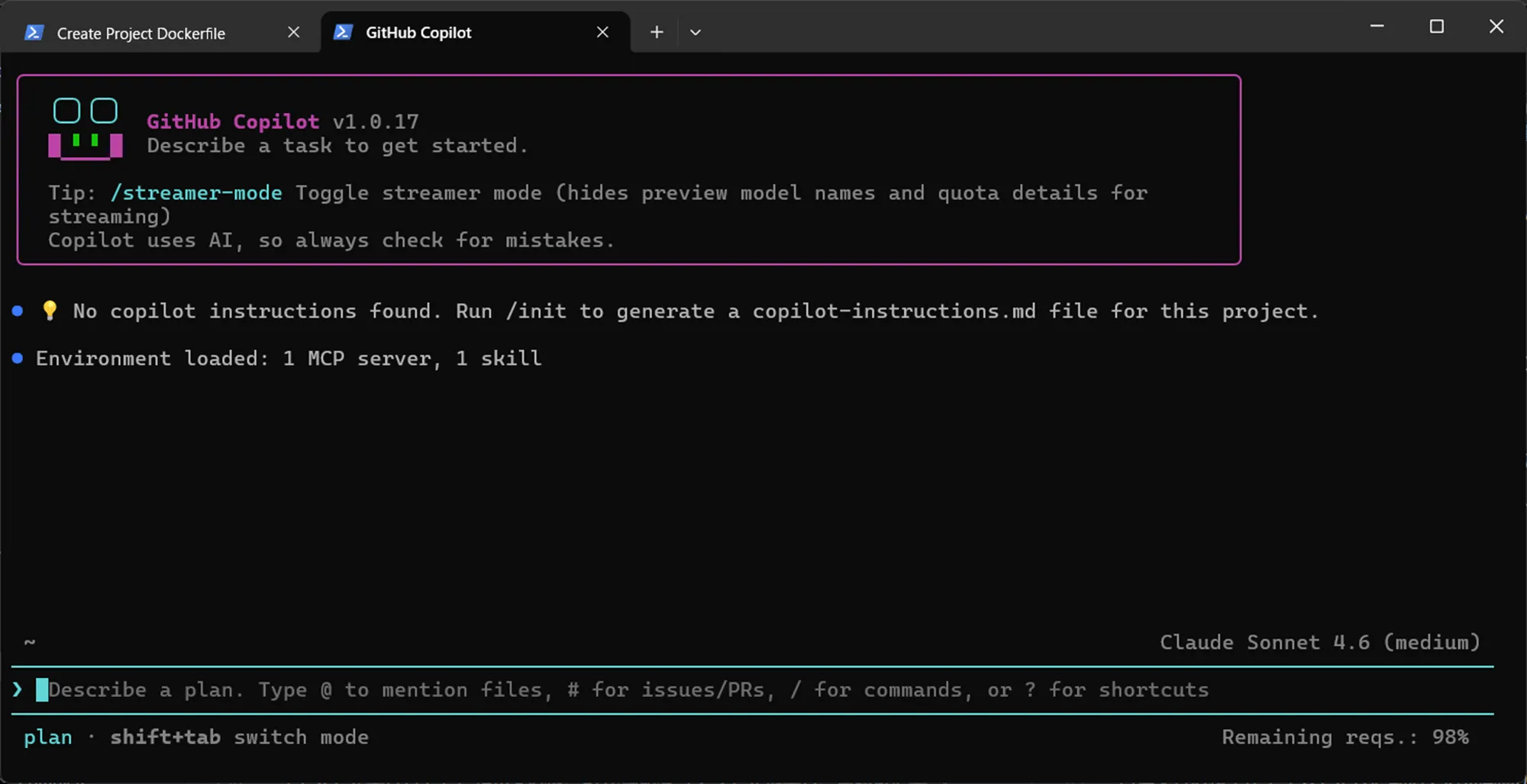Image resolution: width=1527 pixels, height=784 pixels.
Task: Click the GitHub Copilot title text
Action: coord(233,121)
